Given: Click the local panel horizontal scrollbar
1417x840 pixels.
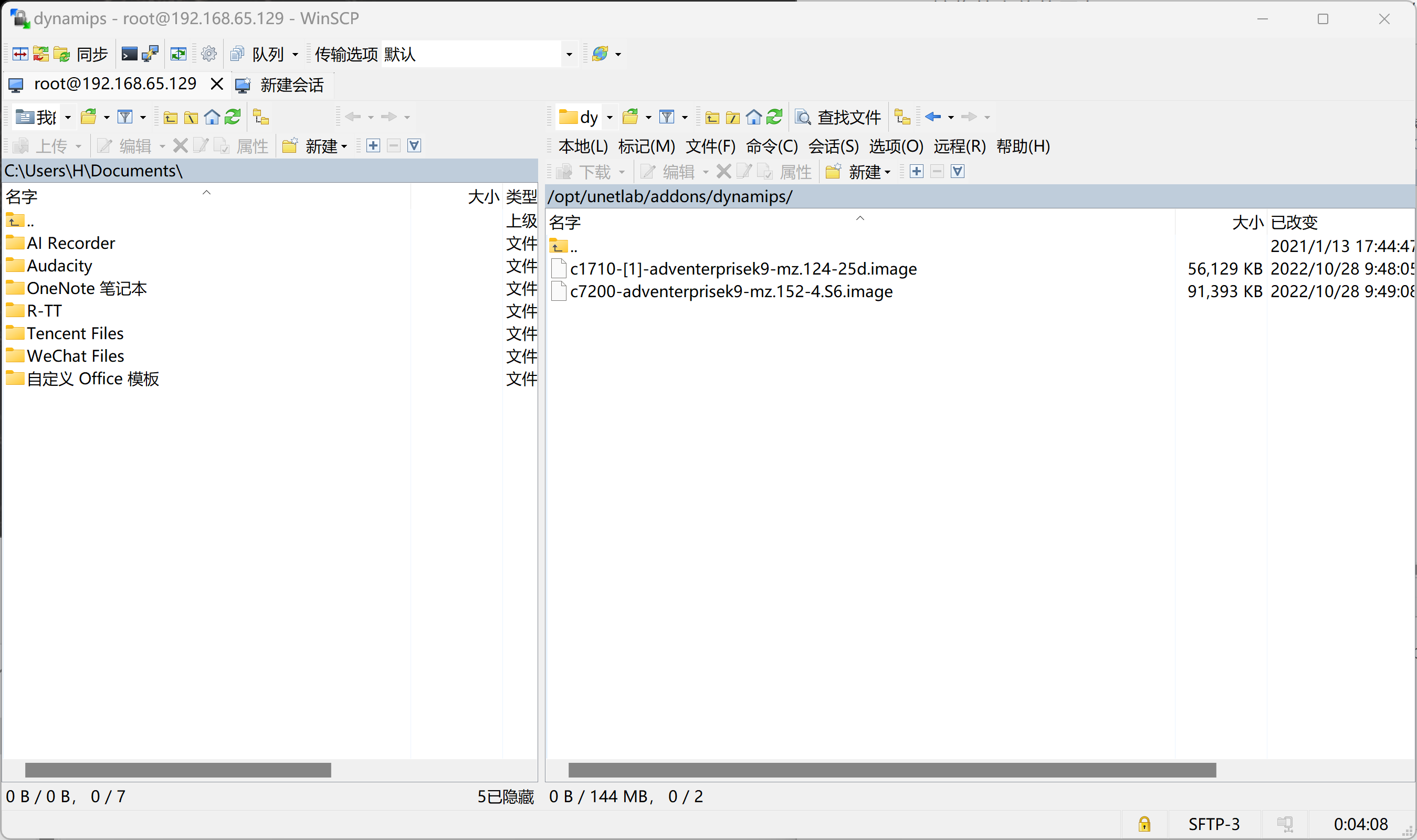Looking at the screenshot, I should click(x=177, y=770).
